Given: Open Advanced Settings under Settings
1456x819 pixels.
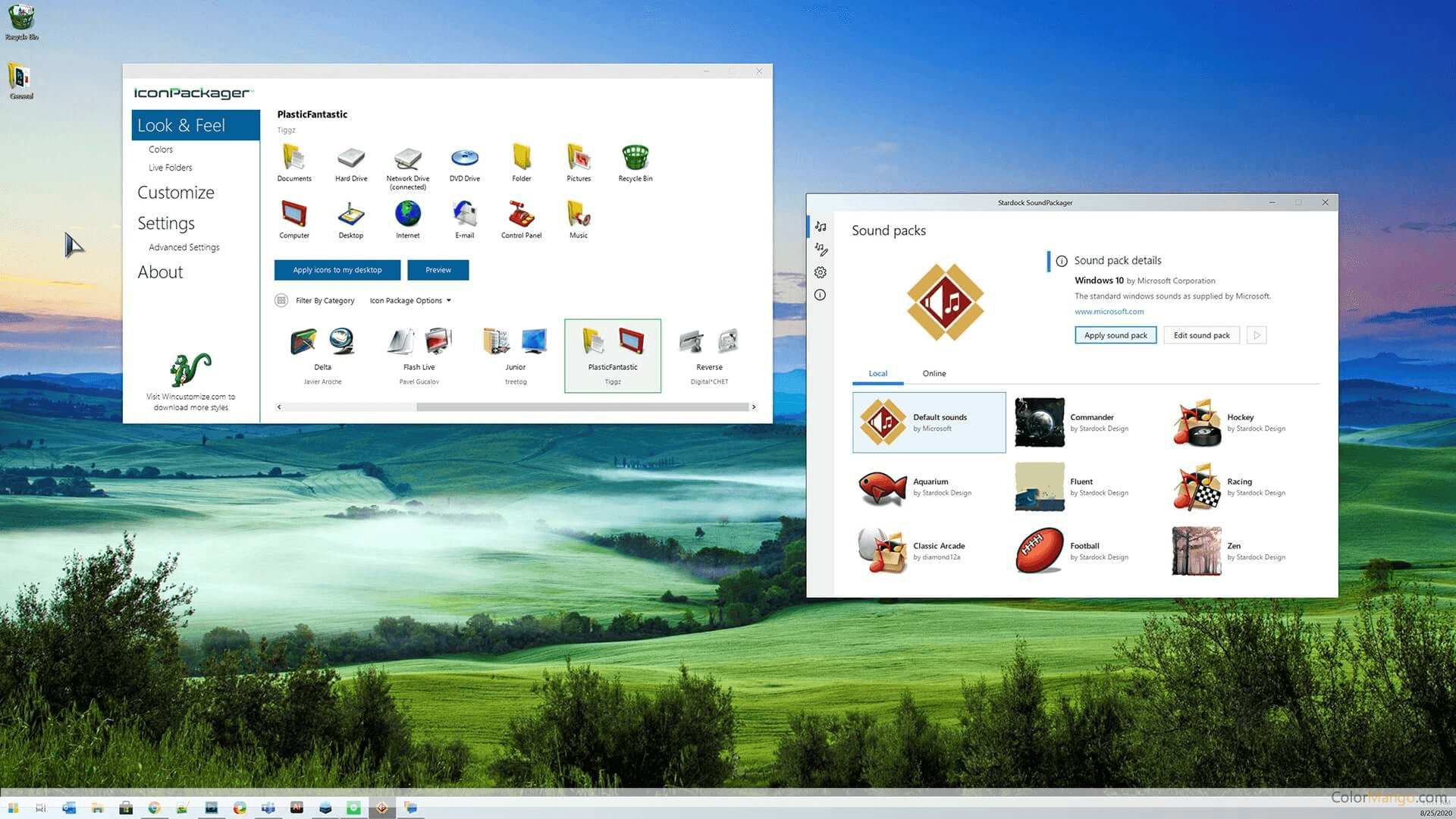Looking at the screenshot, I should coord(184,246).
